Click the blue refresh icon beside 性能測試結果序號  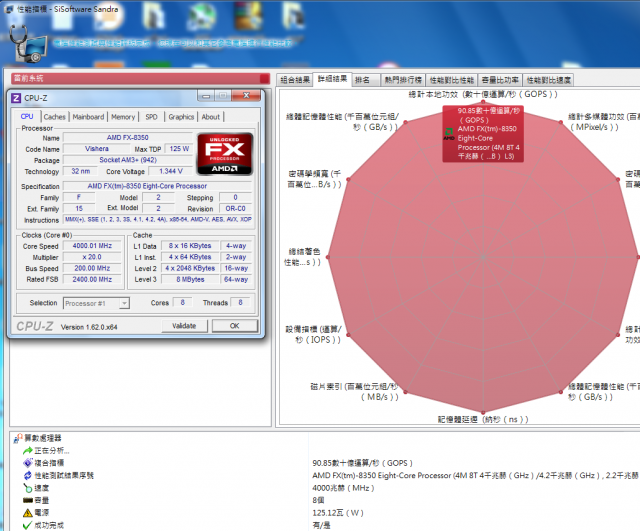[27, 475]
